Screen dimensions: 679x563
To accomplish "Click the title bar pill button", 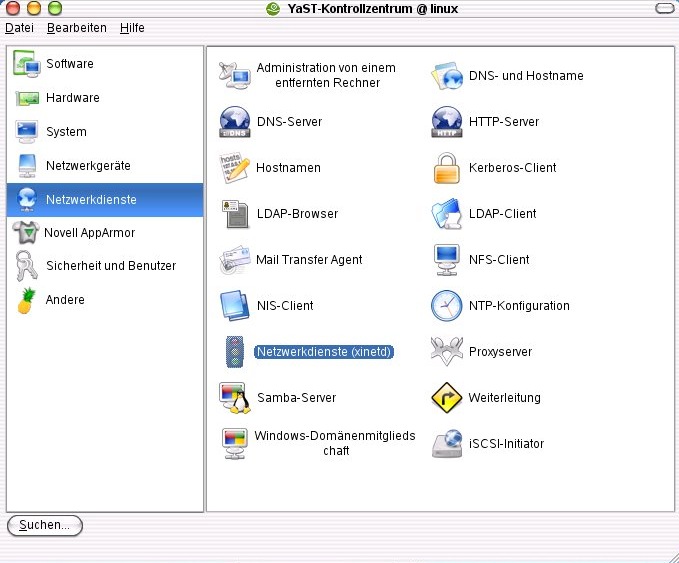I will point(665,8).
